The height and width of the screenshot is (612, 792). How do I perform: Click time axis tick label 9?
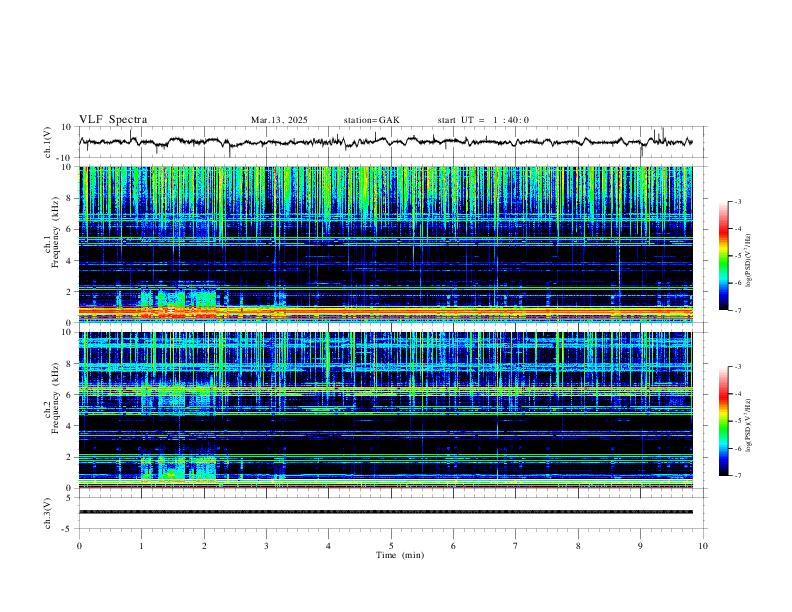(x=640, y=546)
